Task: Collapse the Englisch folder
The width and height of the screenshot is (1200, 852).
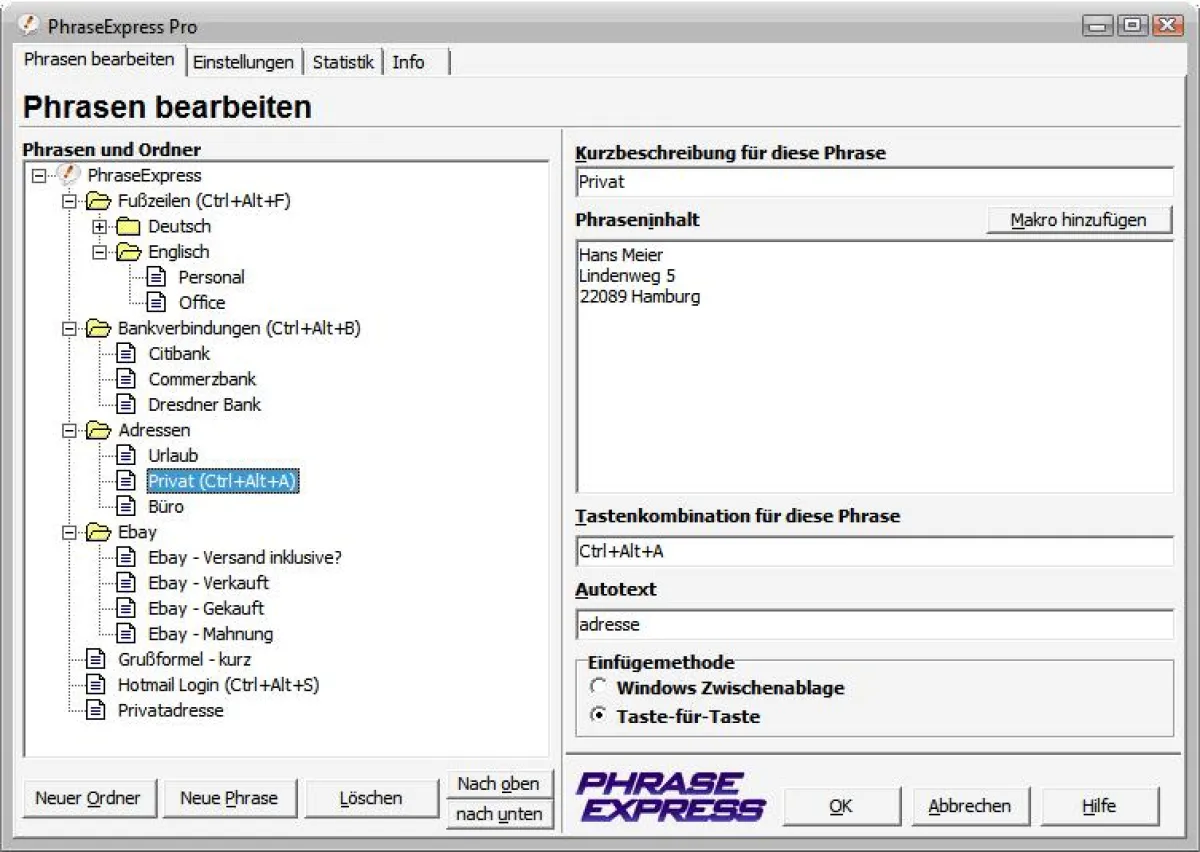Action: [x=99, y=252]
